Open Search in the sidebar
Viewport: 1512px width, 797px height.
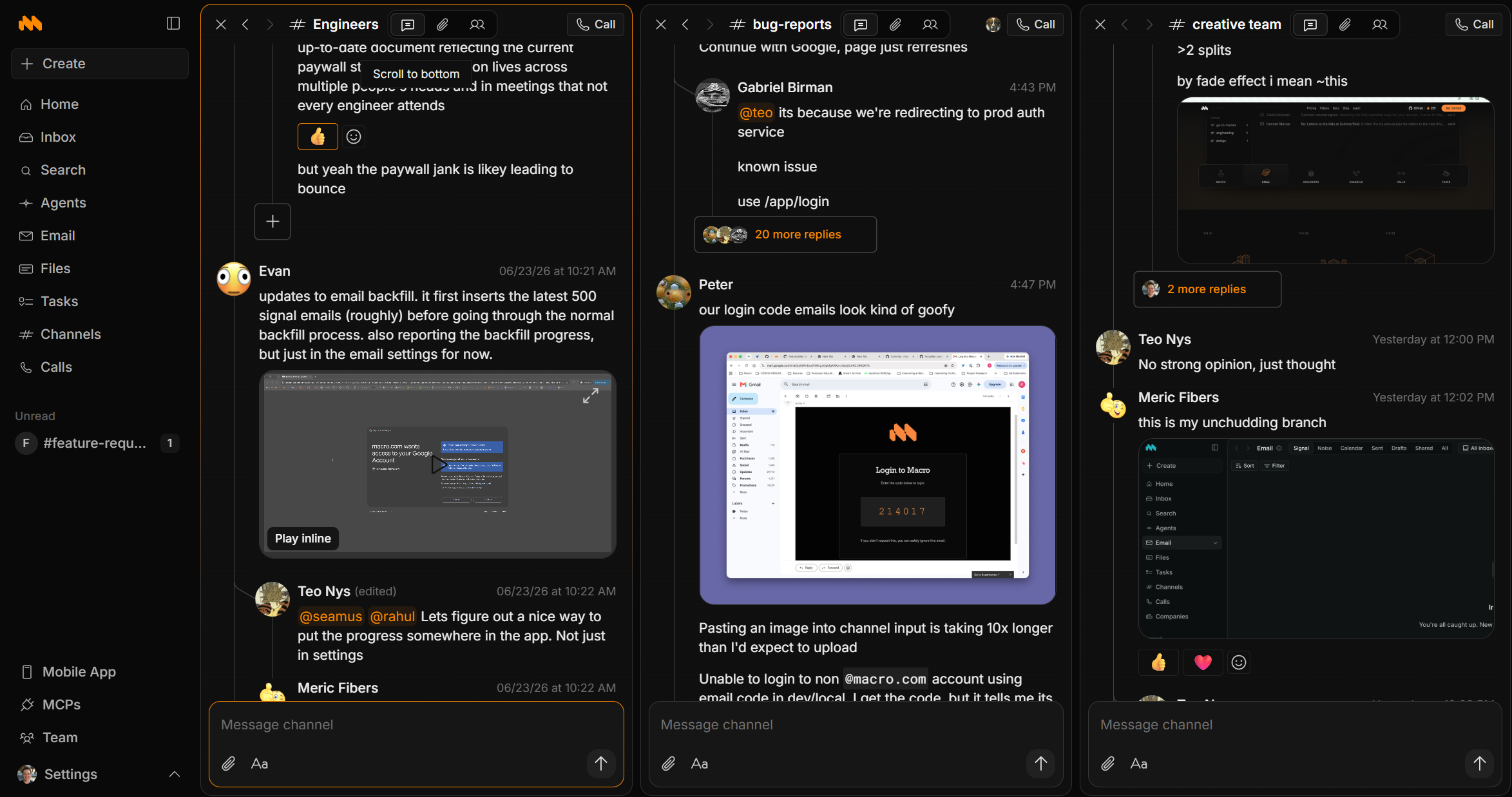tap(100, 170)
